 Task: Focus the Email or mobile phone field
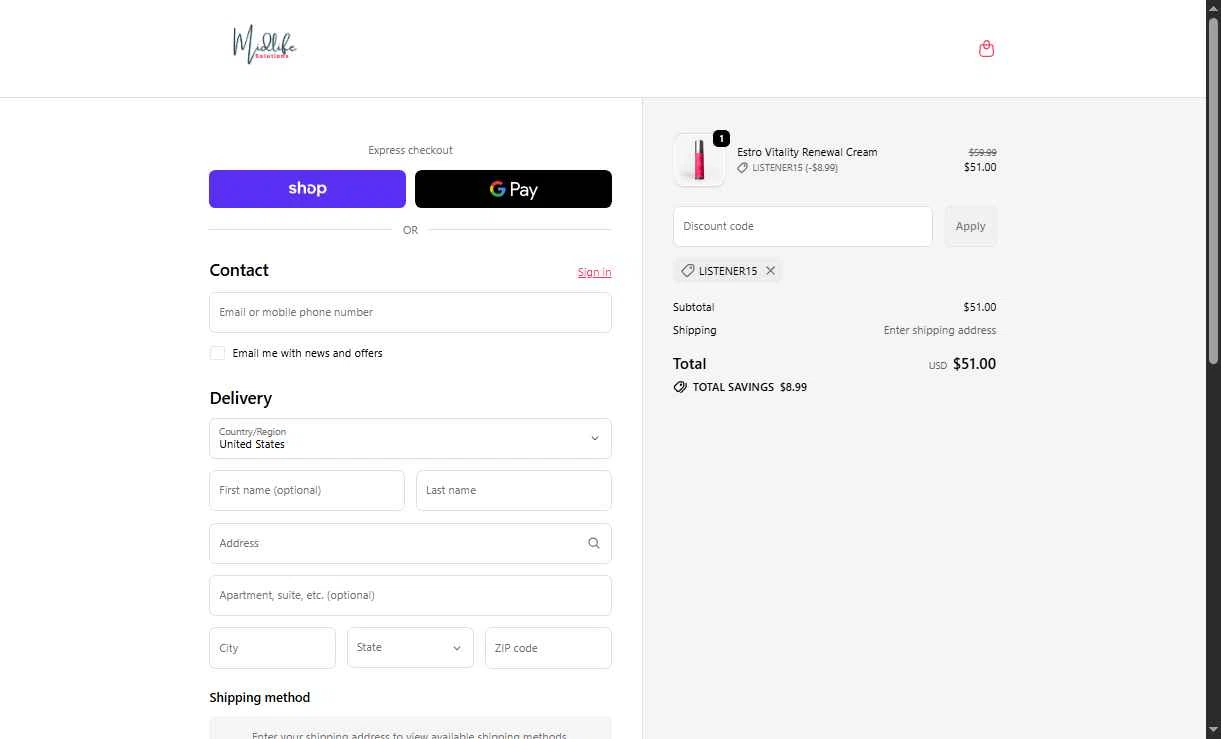click(410, 312)
